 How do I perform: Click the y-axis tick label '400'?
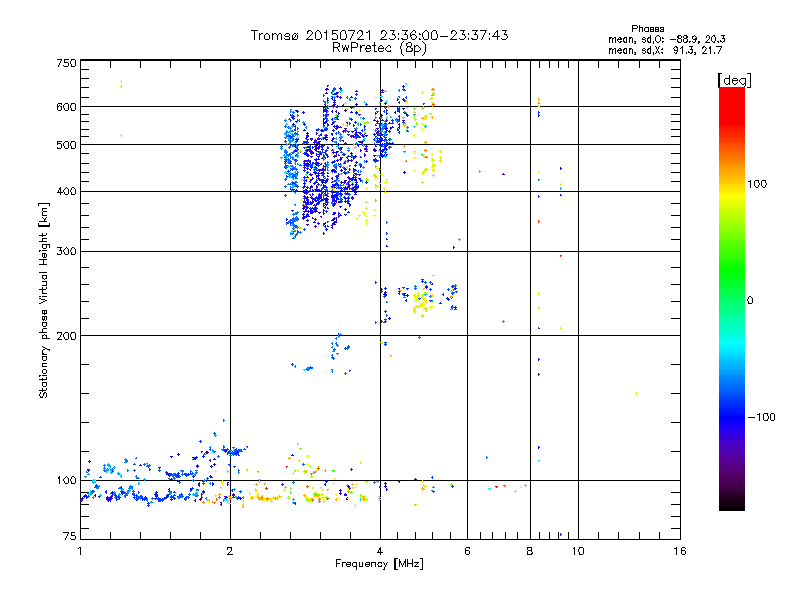tap(67, 191)
